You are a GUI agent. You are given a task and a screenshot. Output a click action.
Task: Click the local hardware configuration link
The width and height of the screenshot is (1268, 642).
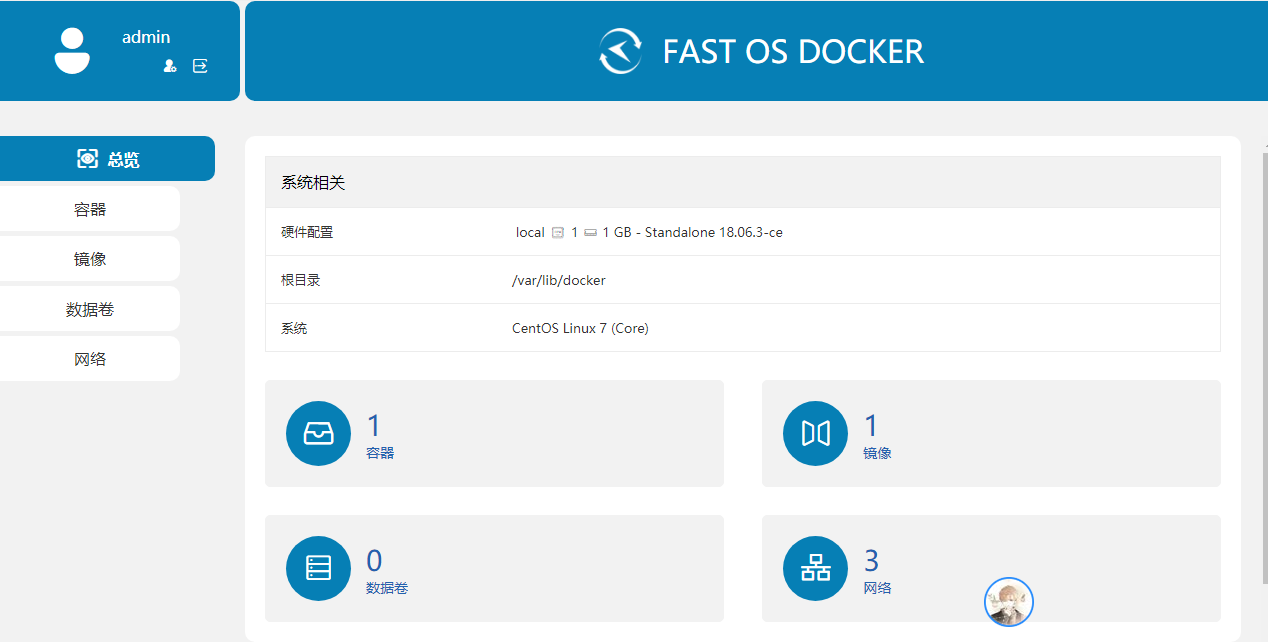529,231
